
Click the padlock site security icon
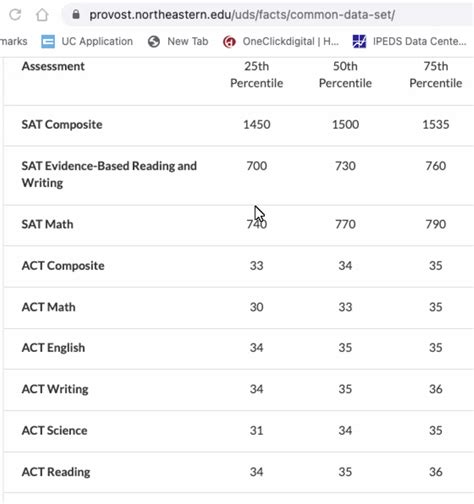click(76, 14)
